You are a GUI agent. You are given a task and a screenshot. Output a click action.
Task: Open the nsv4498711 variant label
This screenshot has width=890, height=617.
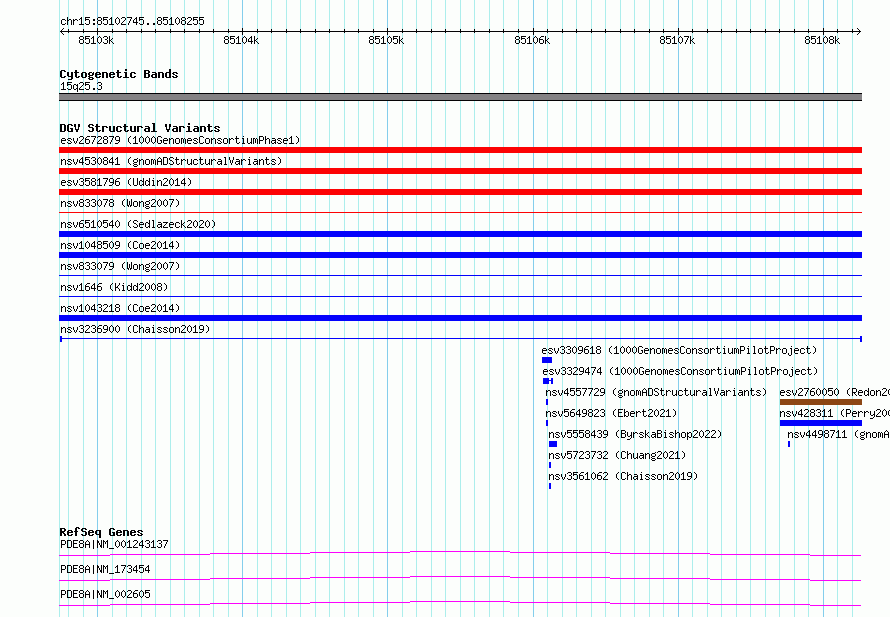pos(838,434)
